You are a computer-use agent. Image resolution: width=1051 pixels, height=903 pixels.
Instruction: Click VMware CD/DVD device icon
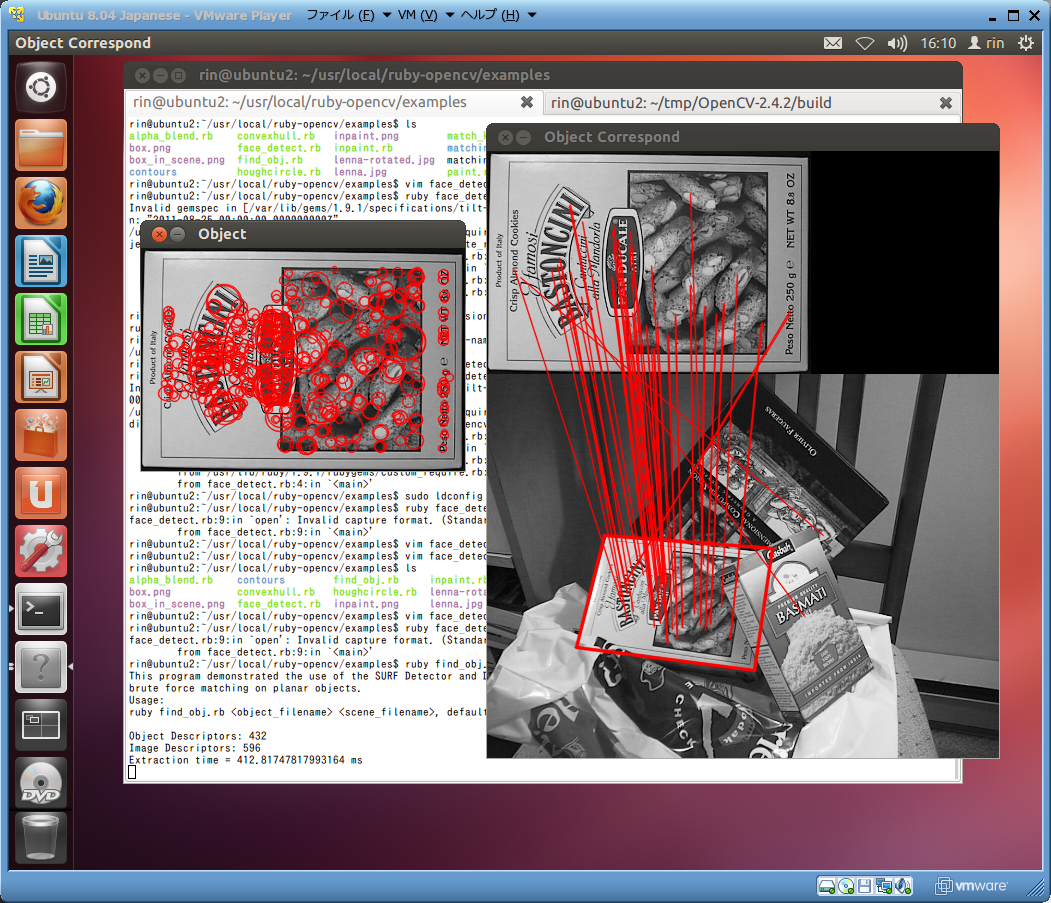point(846,886)
